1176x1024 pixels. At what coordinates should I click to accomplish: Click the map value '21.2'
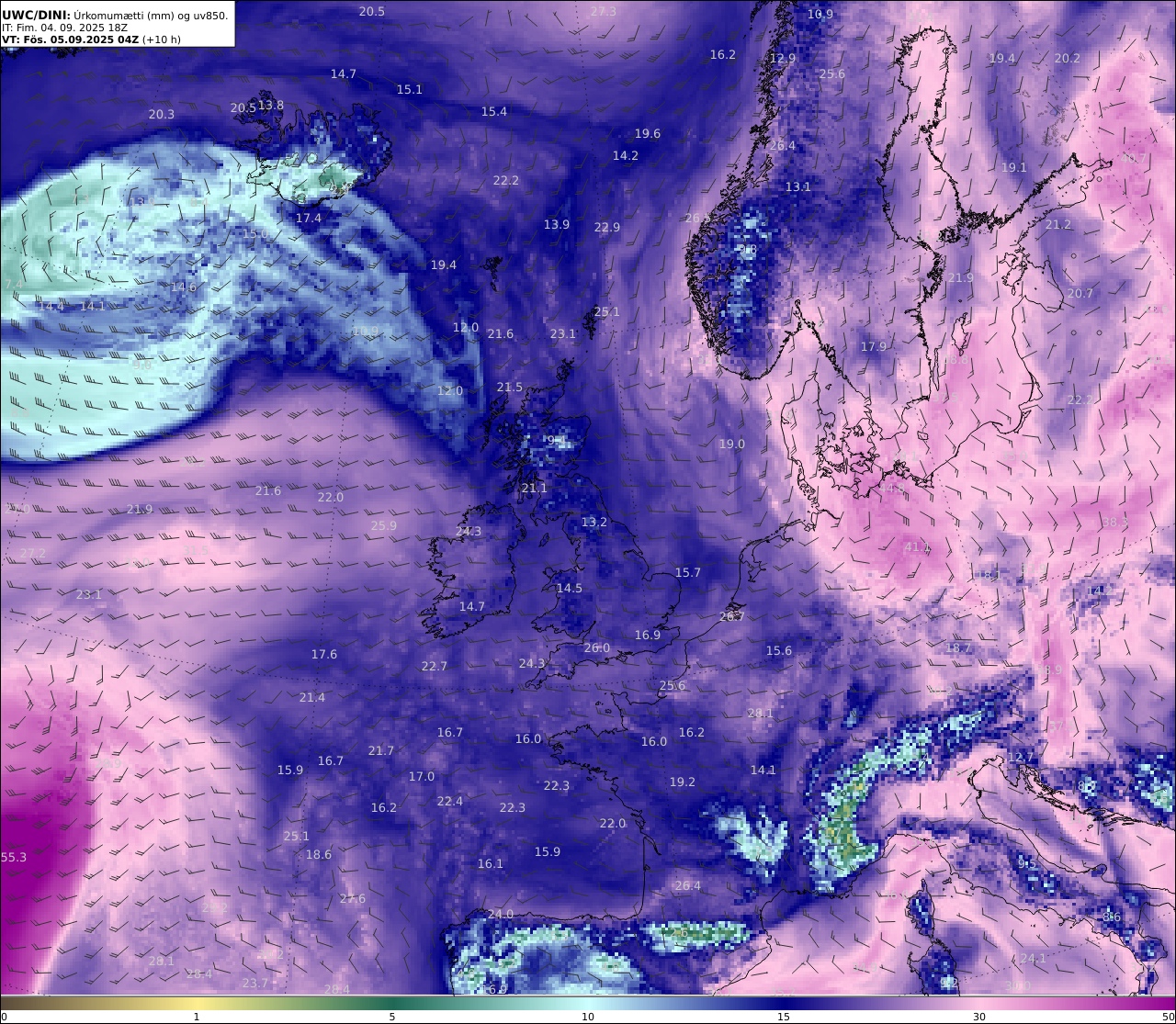[x=1058, y=225]
